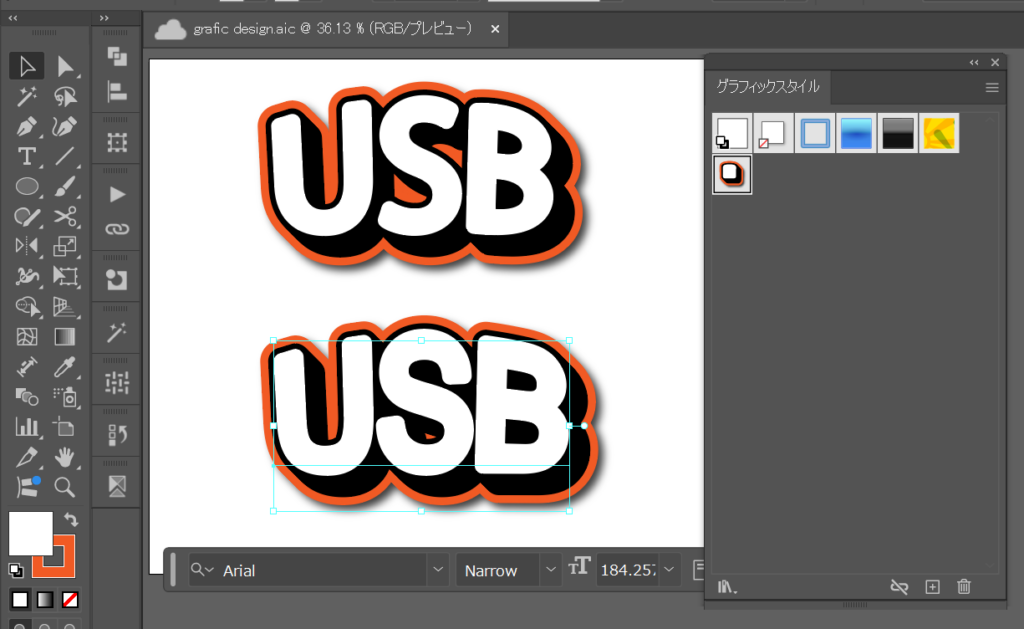Open the Pathfinder panel from the dock
The image size is (1024, 629).
click(117, 57)
